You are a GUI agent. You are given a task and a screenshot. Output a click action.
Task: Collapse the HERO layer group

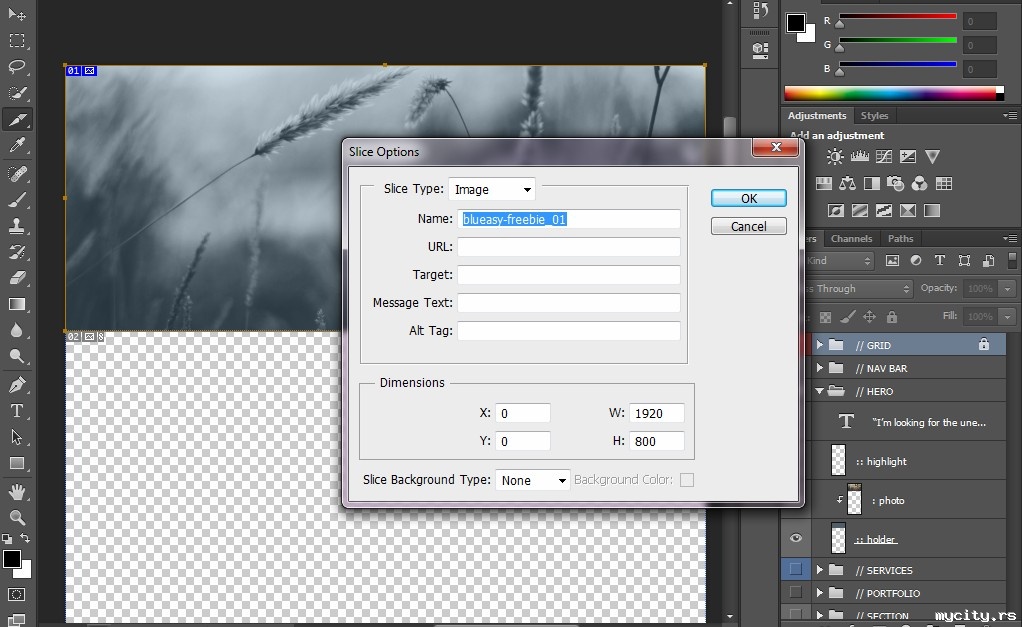tap(820, 391)
